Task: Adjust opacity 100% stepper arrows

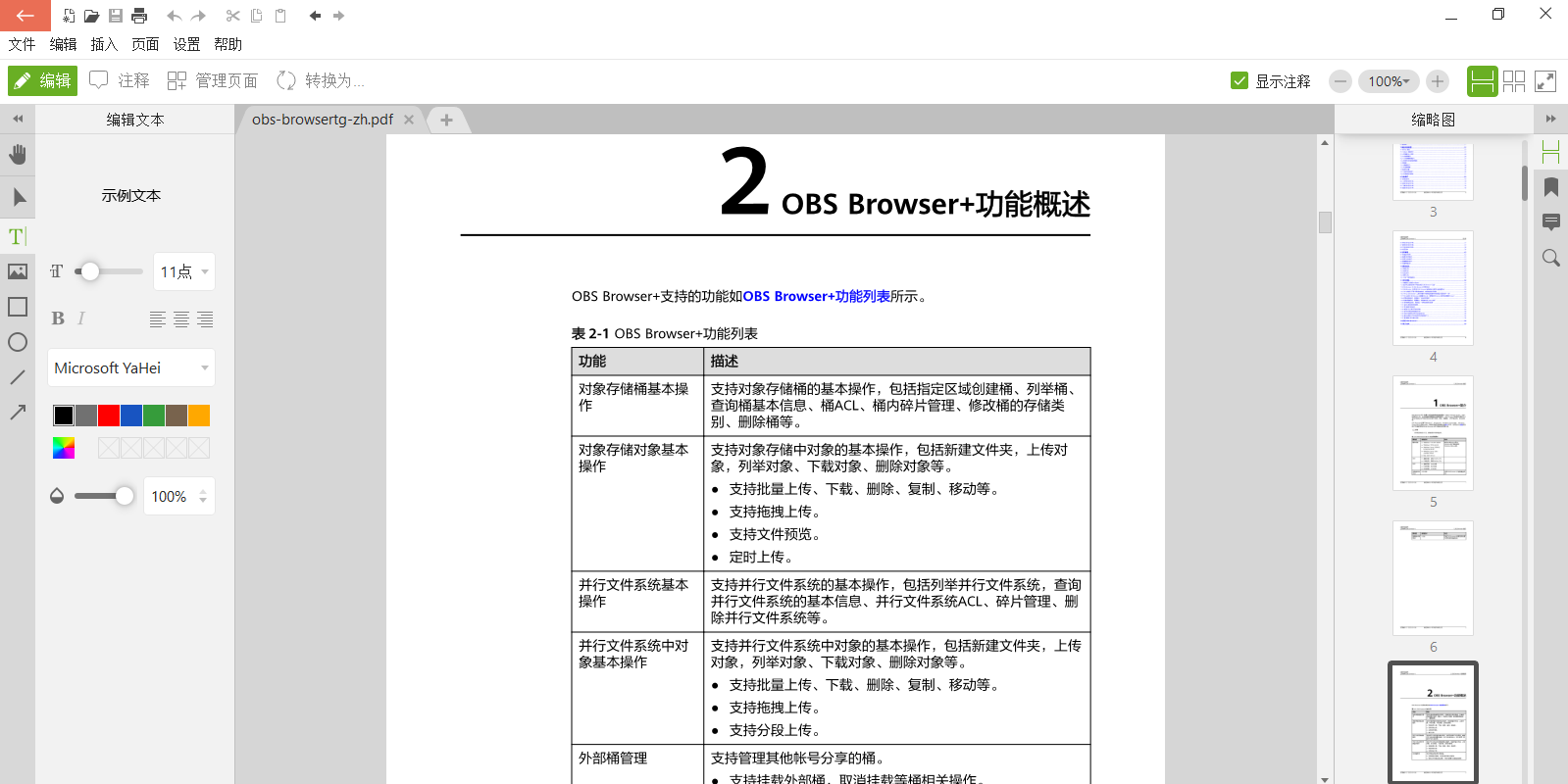Action: coord(203,497)
